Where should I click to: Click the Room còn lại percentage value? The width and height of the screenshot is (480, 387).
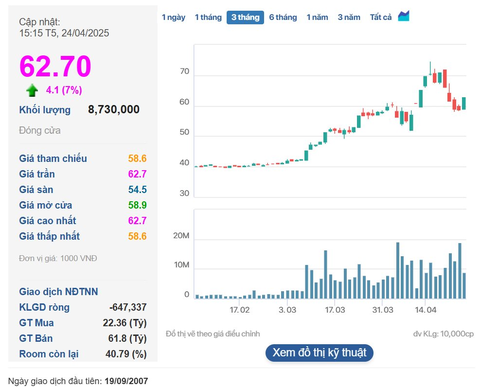point(126,354)
